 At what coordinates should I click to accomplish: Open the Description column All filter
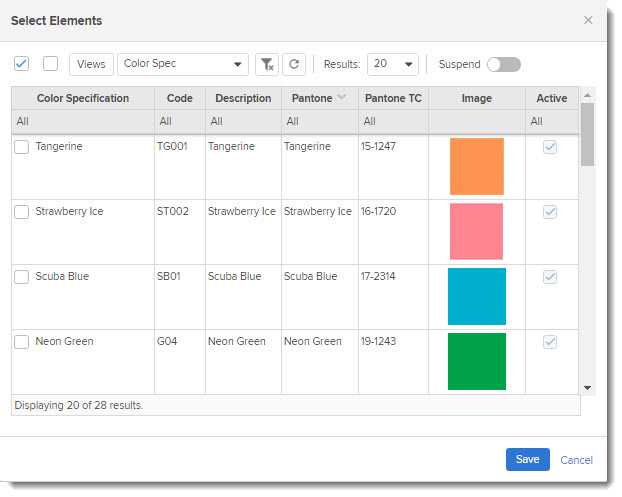click(x=243, y=121)
